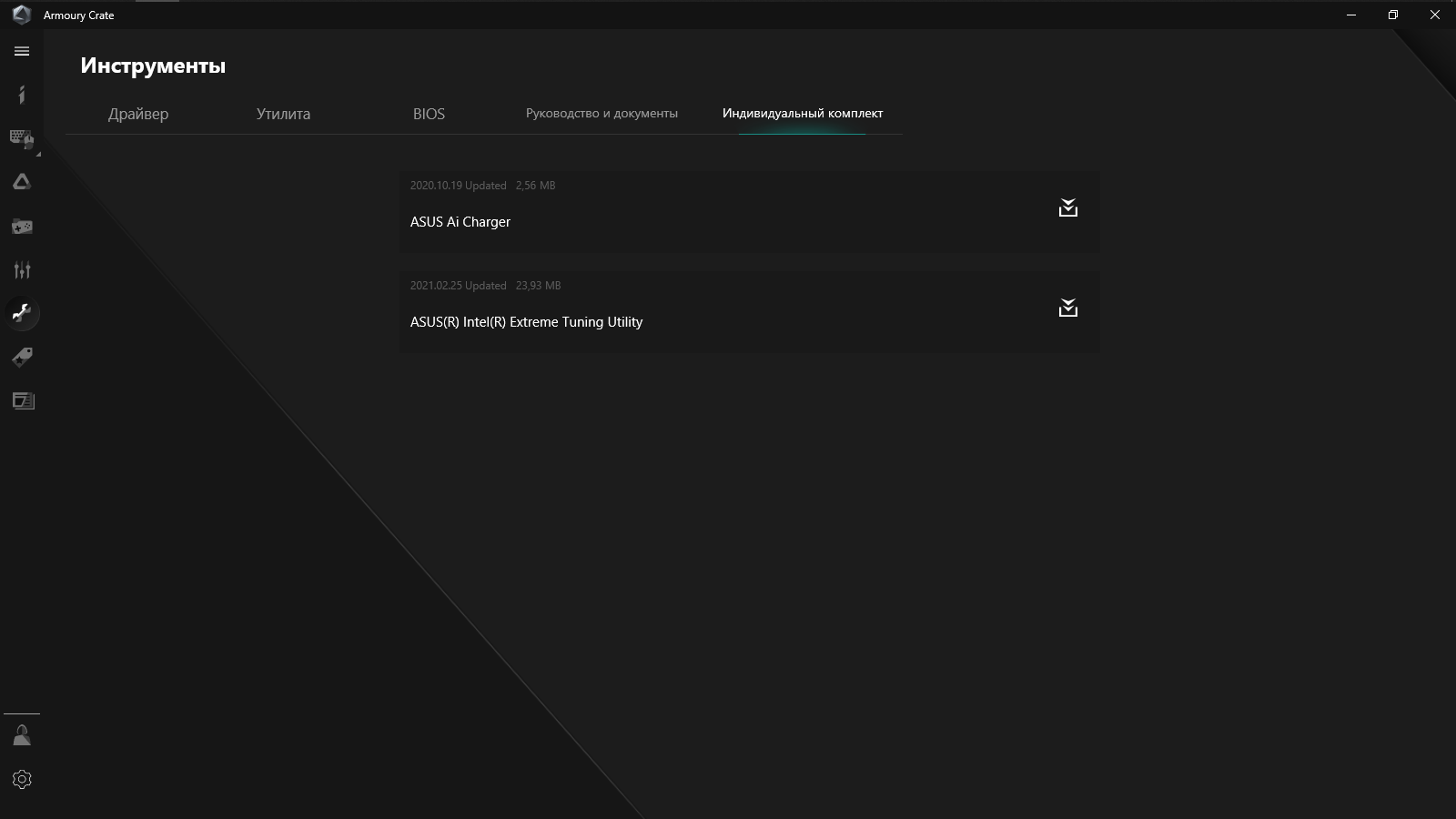Open Game Deals tag sidebar icon
Image resolution: width=1456 pixels, height=819 pixels.
(x=22, y=357)
